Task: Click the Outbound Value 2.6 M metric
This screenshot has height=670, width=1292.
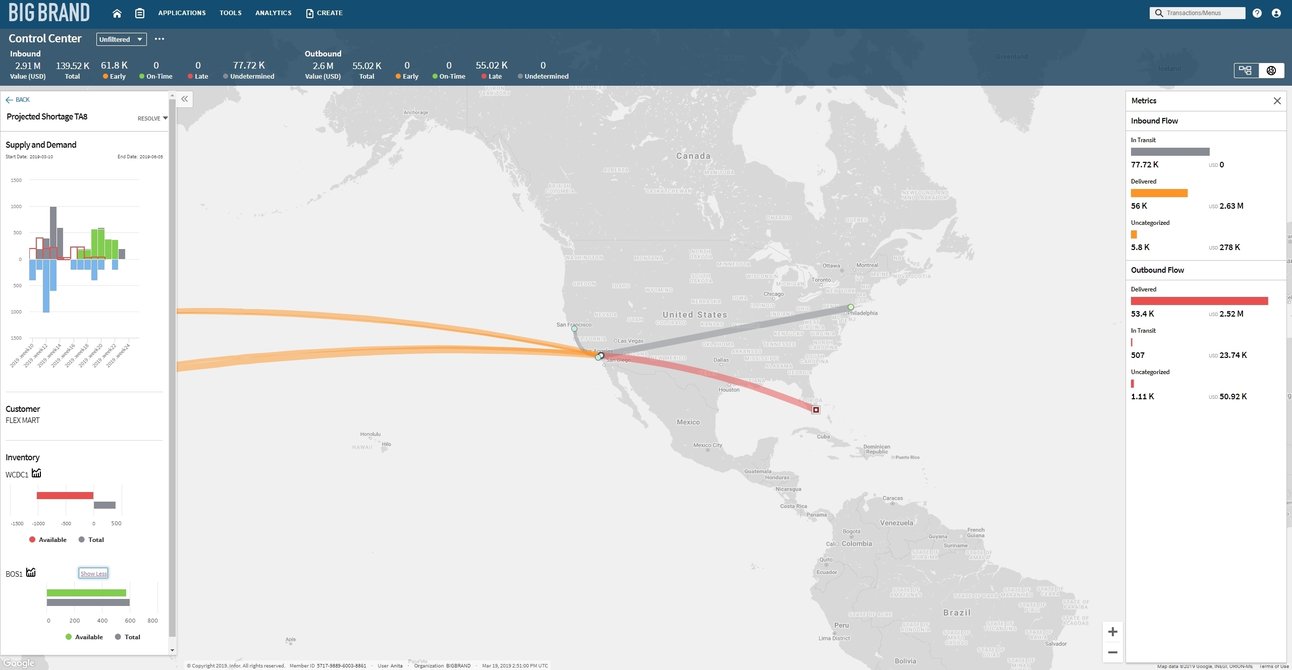Action: pyautogui.click(x=323, y=70)
